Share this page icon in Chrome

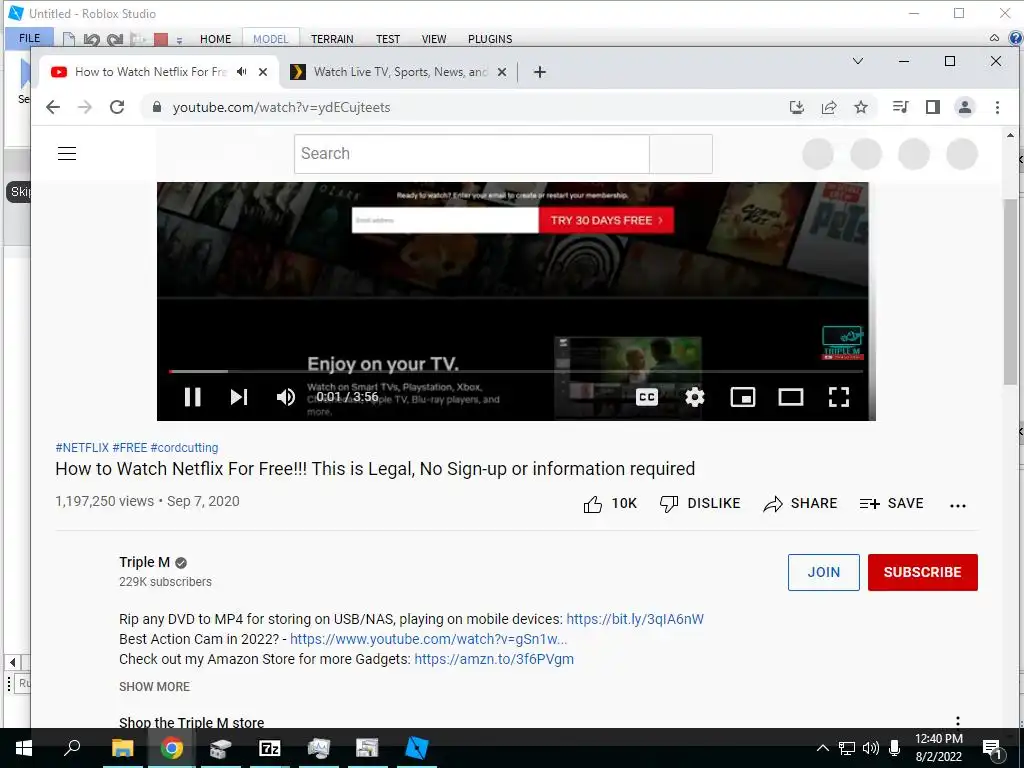(x=829, y=107)
